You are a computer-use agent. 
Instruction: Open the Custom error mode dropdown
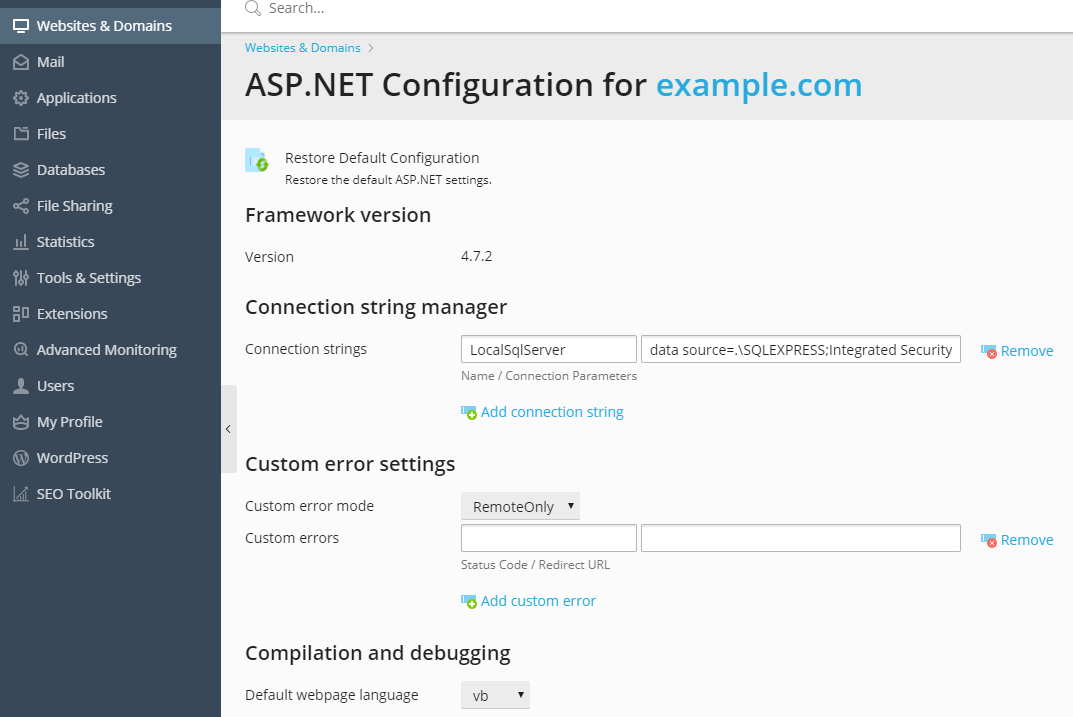[520, 506]
